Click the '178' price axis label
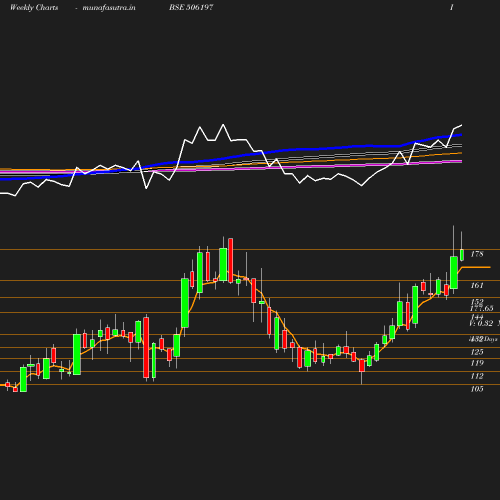This screenshot has width=500, height=500. pyautogui.click(x=477, y=254)
